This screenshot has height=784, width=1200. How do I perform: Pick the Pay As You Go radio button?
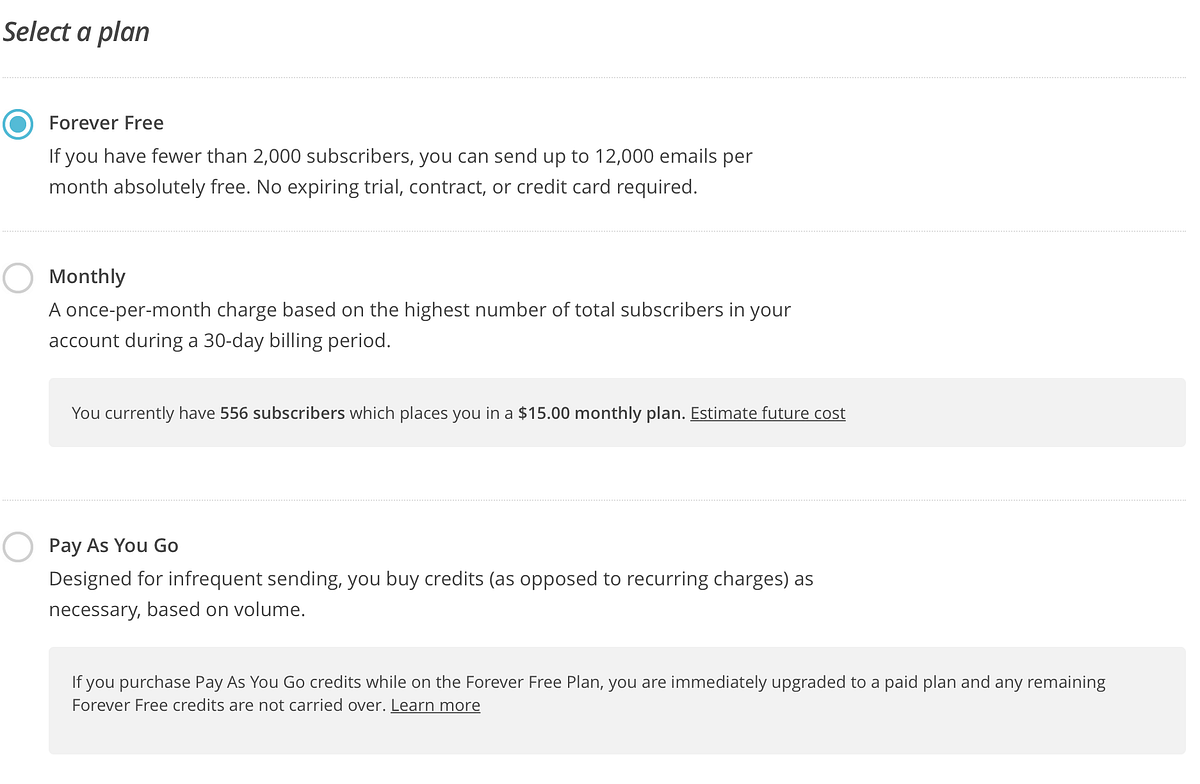point(18,546)
